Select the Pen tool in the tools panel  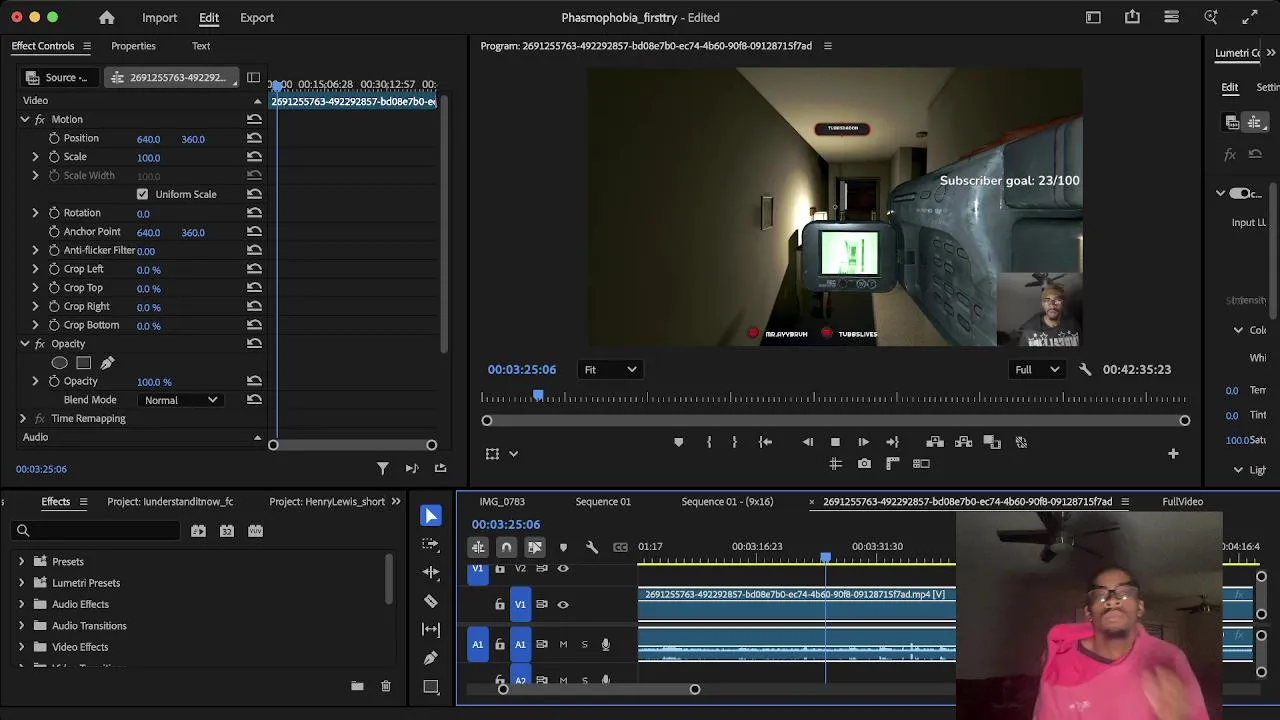[x=431, y=658]
